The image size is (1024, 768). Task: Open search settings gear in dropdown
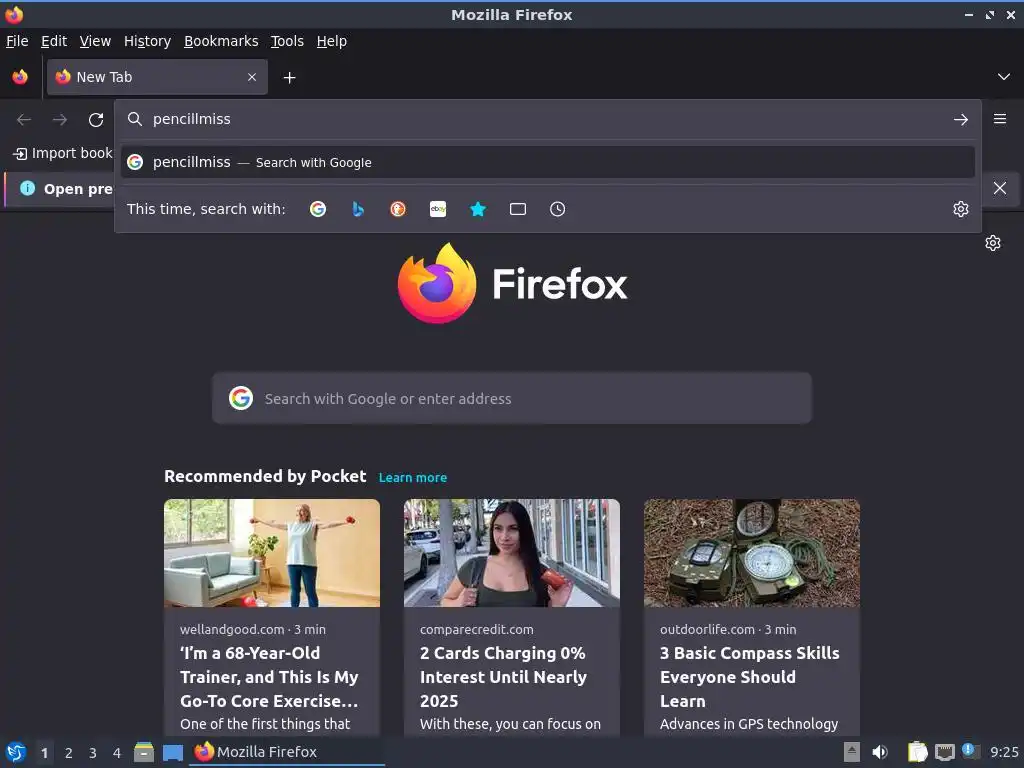[961, 209]
